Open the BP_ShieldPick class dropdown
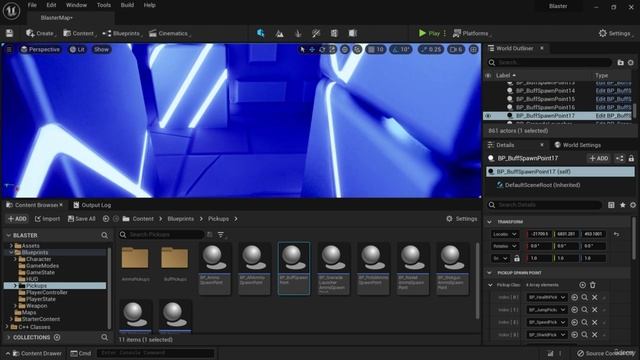 coord(547,335)
